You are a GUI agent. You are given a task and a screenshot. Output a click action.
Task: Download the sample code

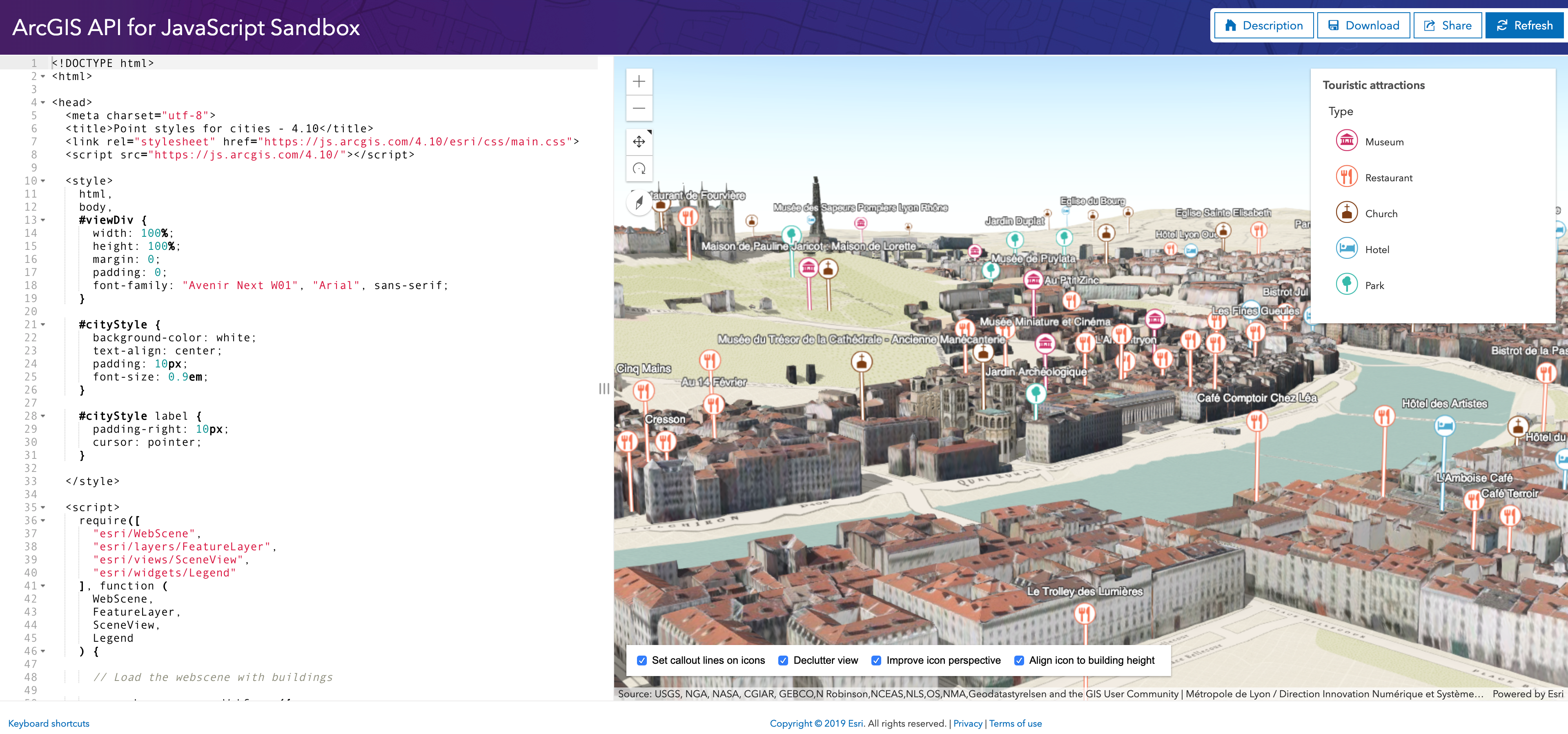[1363, 26]
